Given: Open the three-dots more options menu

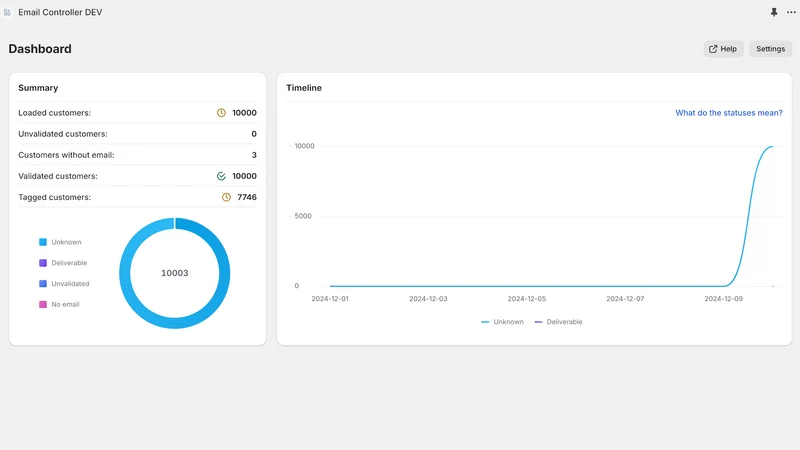Looking at the screenshot, I should point(791,12).
